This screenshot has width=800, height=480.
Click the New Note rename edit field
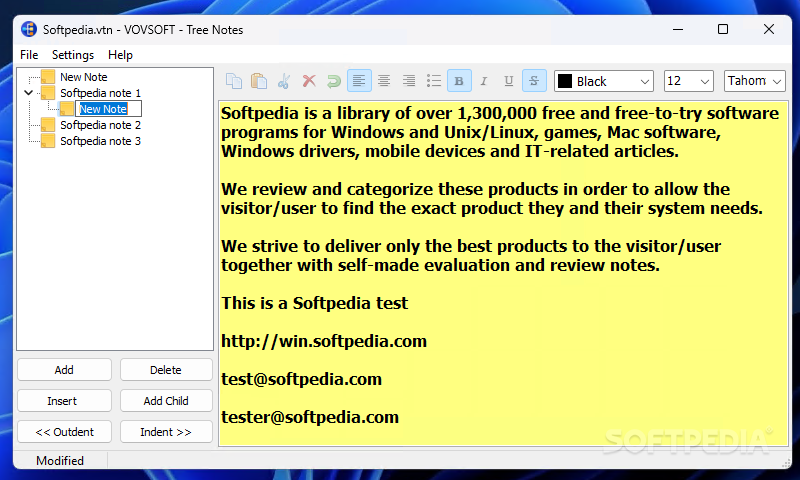click(108, 109)
